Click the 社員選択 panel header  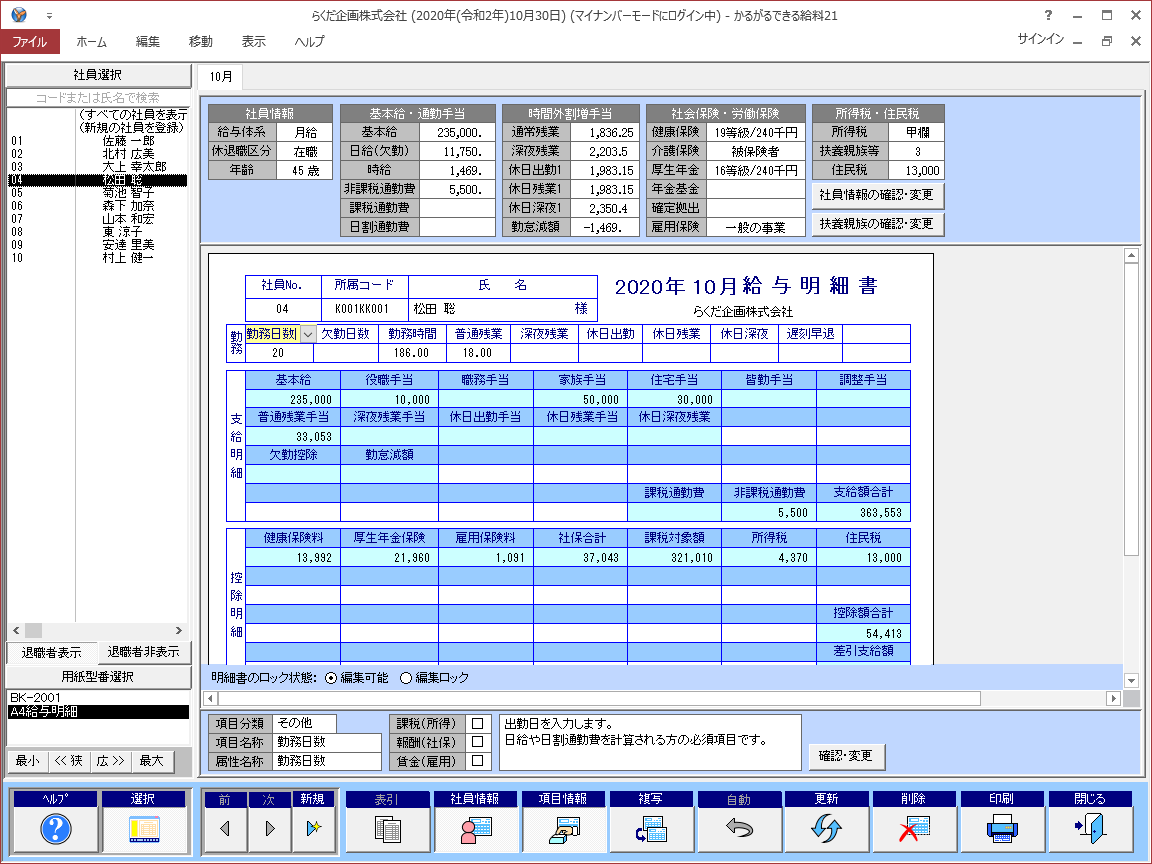(98, 75)
